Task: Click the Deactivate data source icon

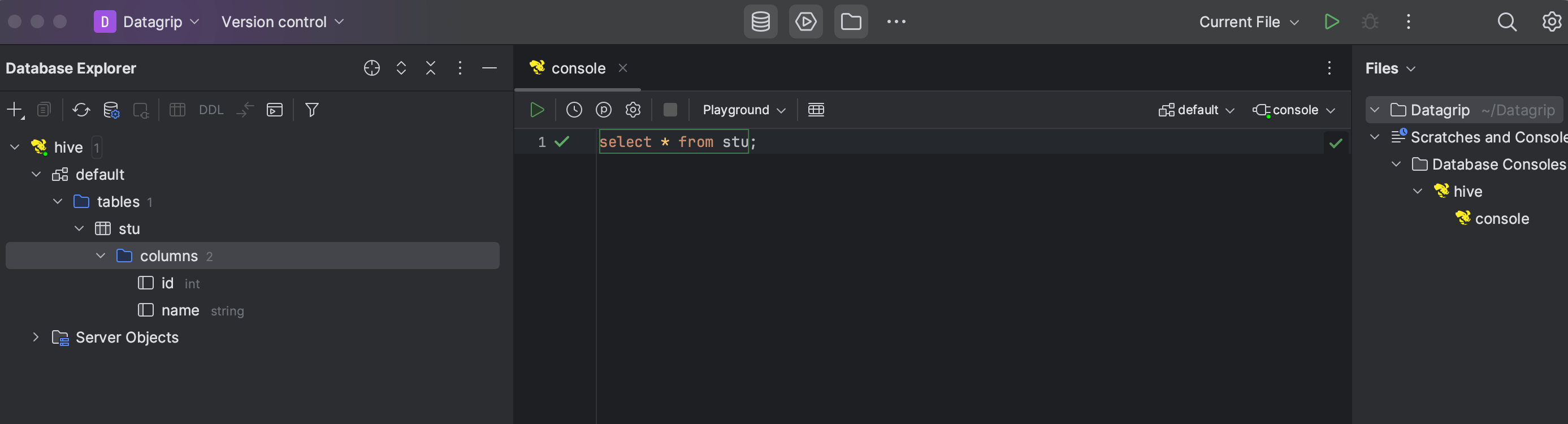Action: pos(141,110)
